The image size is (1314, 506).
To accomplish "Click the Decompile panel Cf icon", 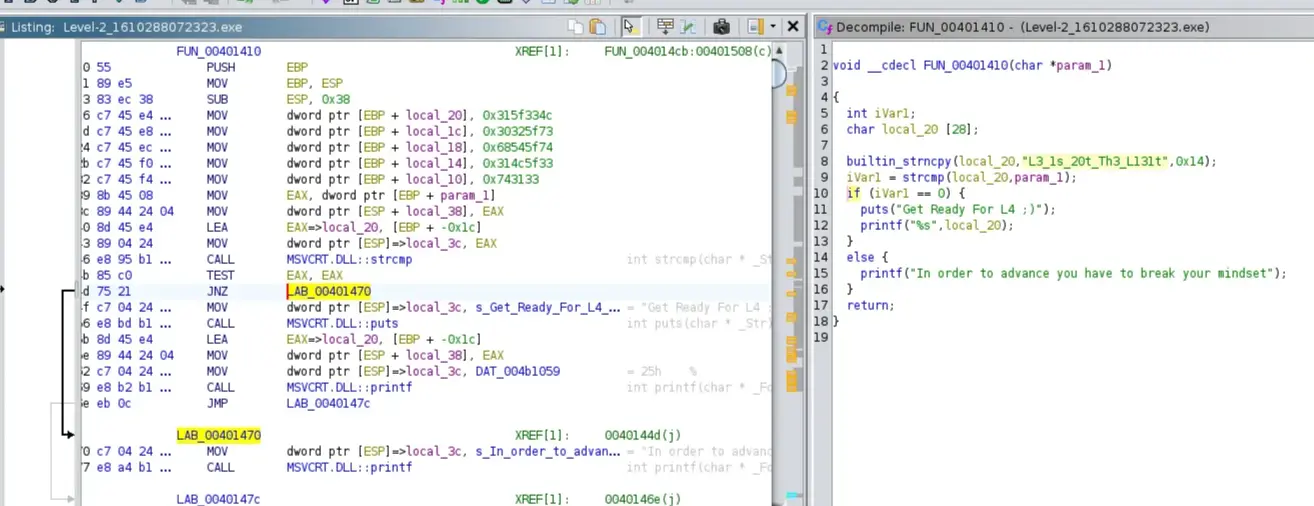I will coord(825,28).
